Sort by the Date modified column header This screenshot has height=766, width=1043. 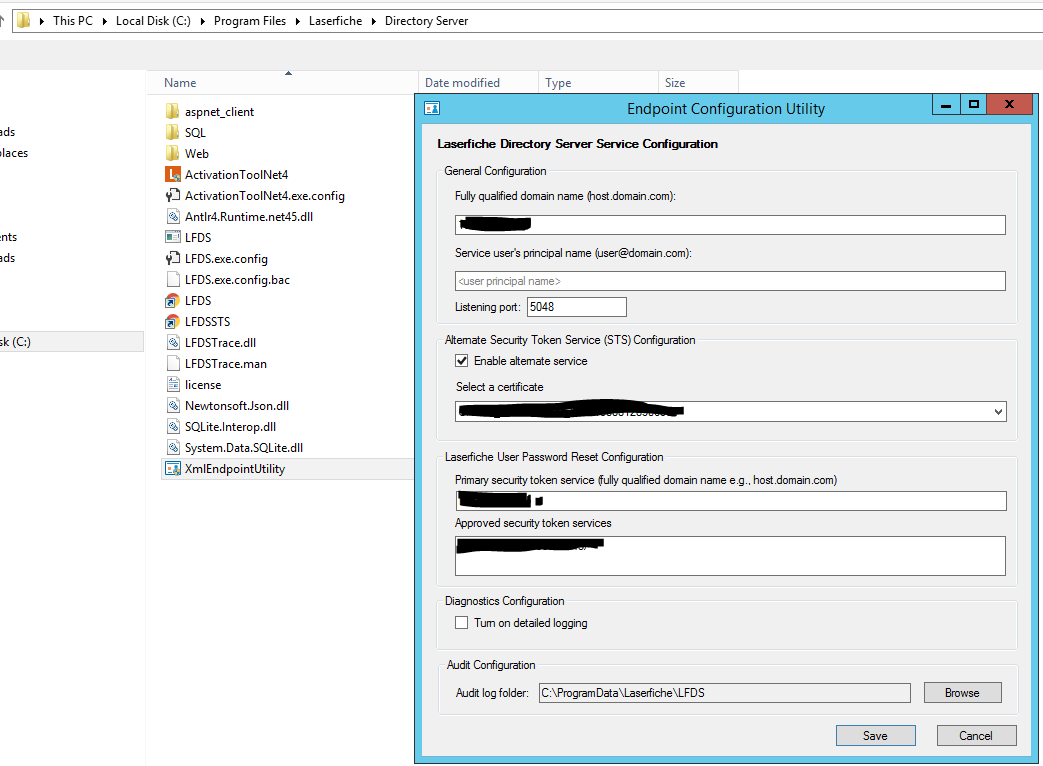(x=462, y=83)
